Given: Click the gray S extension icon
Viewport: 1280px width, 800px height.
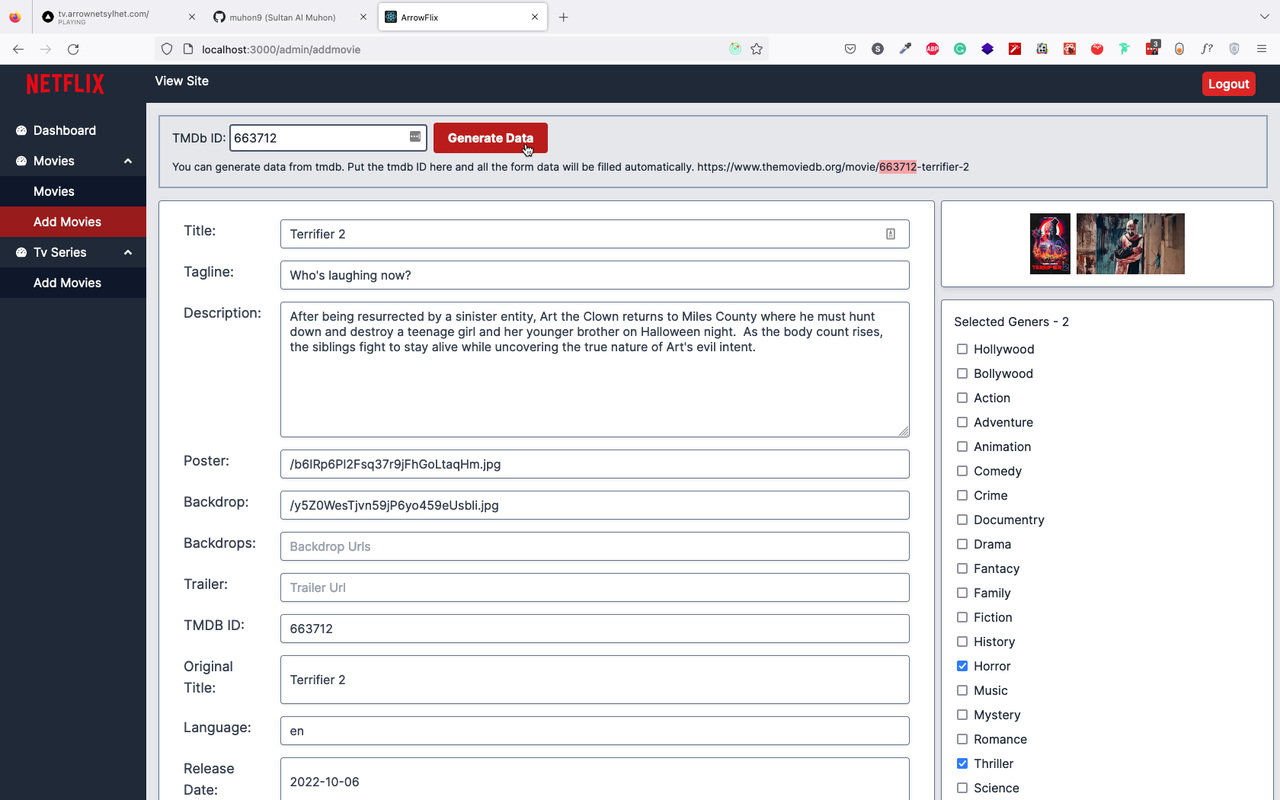Looking at the screenshot, I should click(x=877, y=49).
